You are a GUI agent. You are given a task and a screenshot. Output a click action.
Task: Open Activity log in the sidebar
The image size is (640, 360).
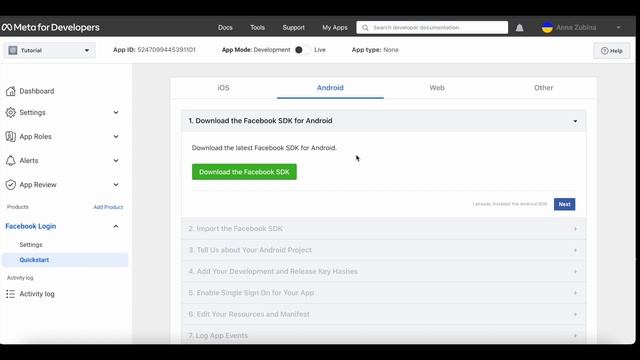[x=37, y=294]
